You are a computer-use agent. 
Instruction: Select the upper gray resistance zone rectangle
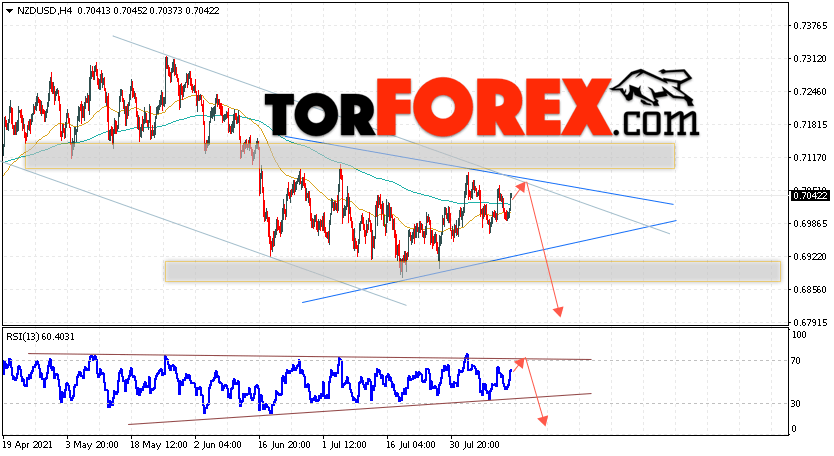click(x=350, y=156)
